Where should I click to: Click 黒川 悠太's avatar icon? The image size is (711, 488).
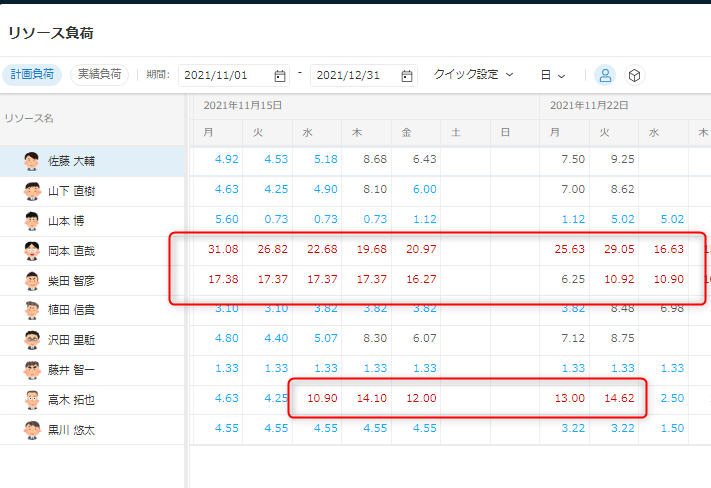click(31, 430)
